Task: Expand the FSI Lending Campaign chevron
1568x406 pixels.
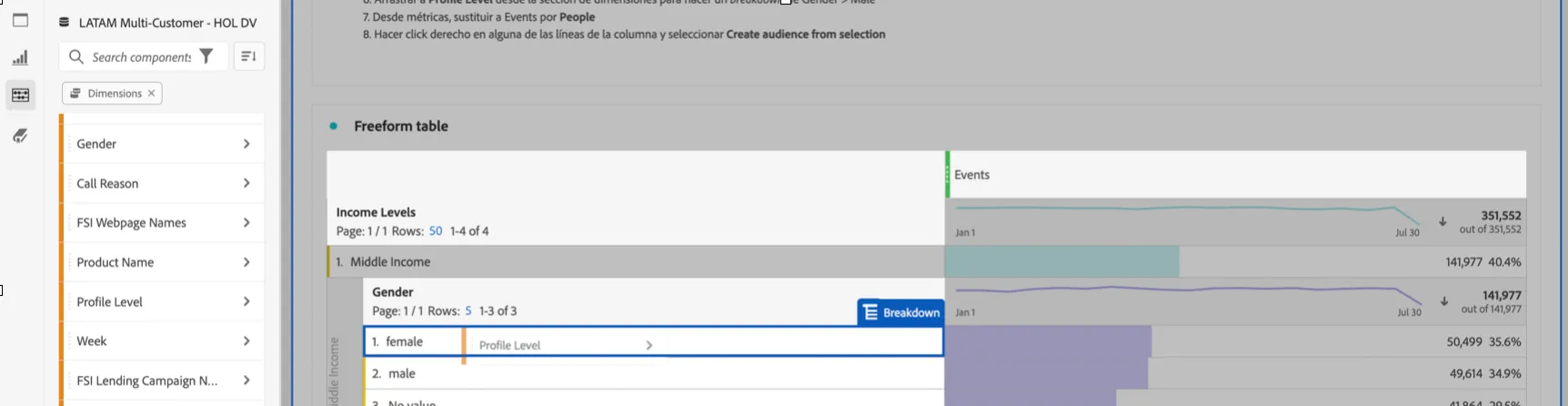Action: [x=246, y=381]
